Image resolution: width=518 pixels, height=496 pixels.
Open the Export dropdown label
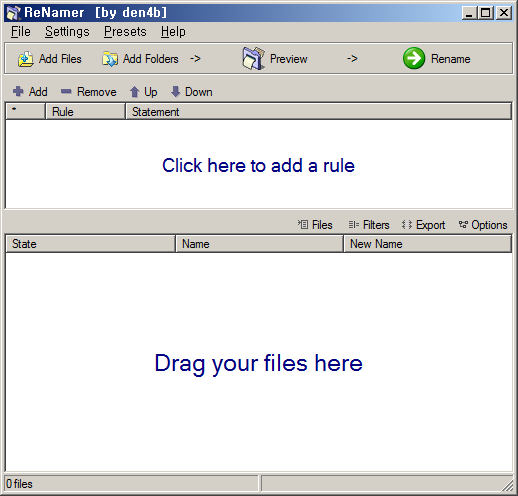tap(430, 225)
